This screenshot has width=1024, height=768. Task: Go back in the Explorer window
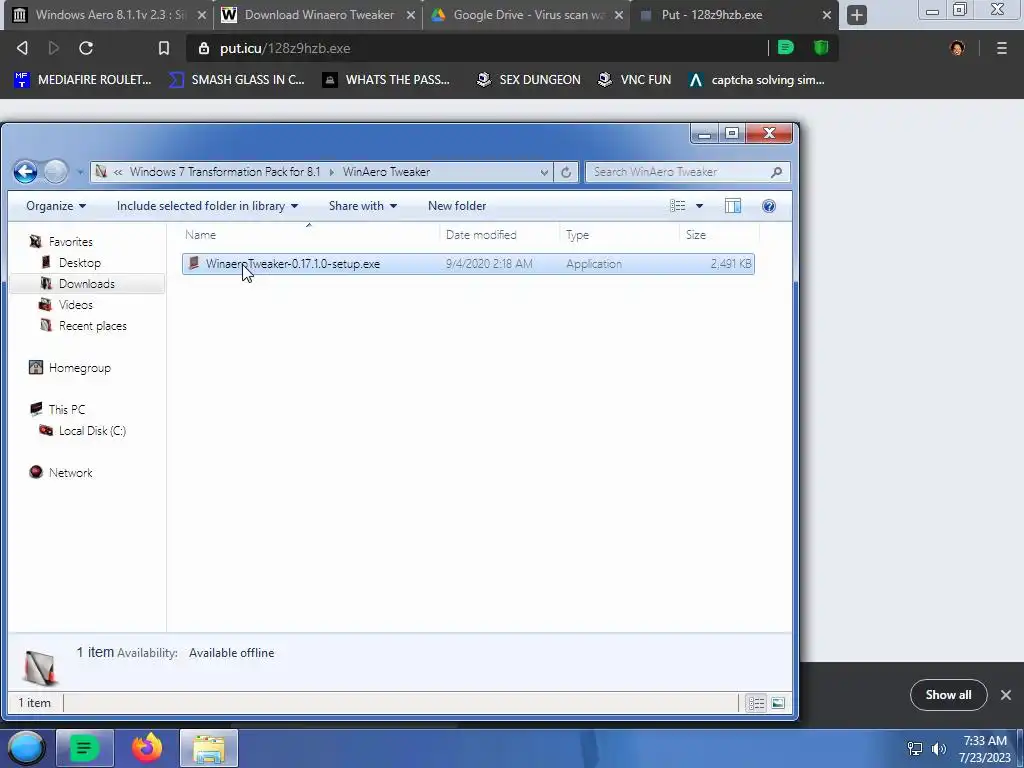coord(25,172)
